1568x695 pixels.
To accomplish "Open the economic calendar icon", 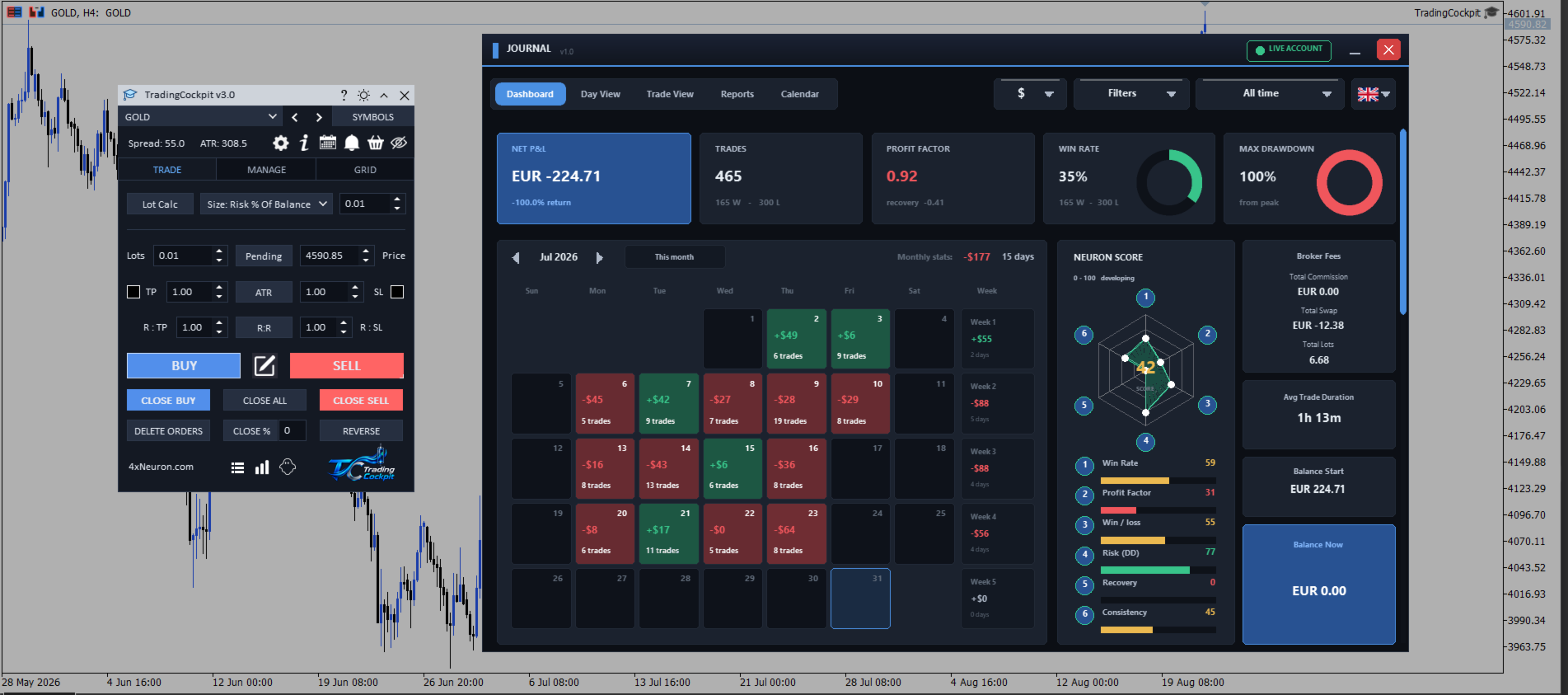I will 328,143.
